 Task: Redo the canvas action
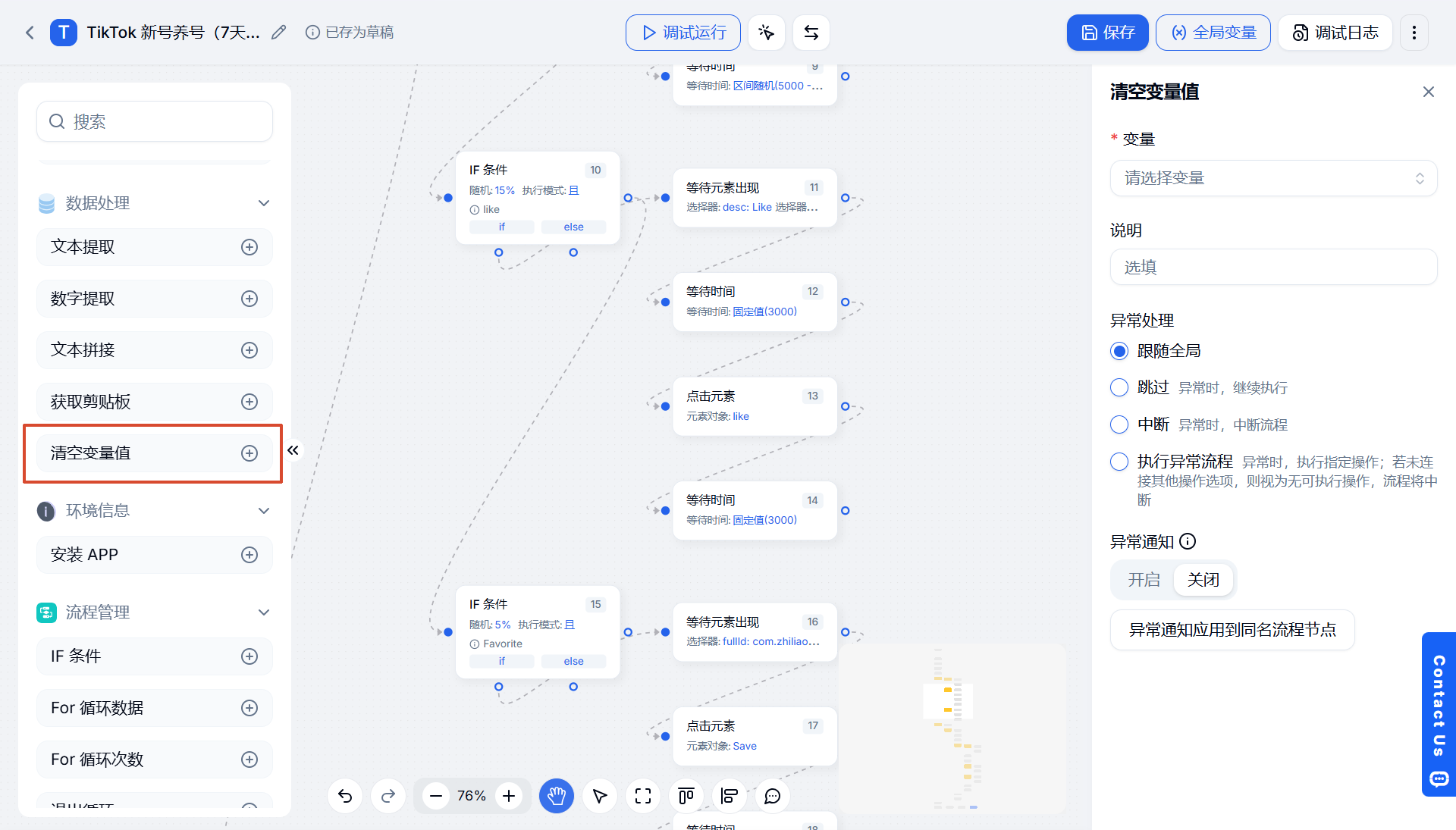(388, 796)
